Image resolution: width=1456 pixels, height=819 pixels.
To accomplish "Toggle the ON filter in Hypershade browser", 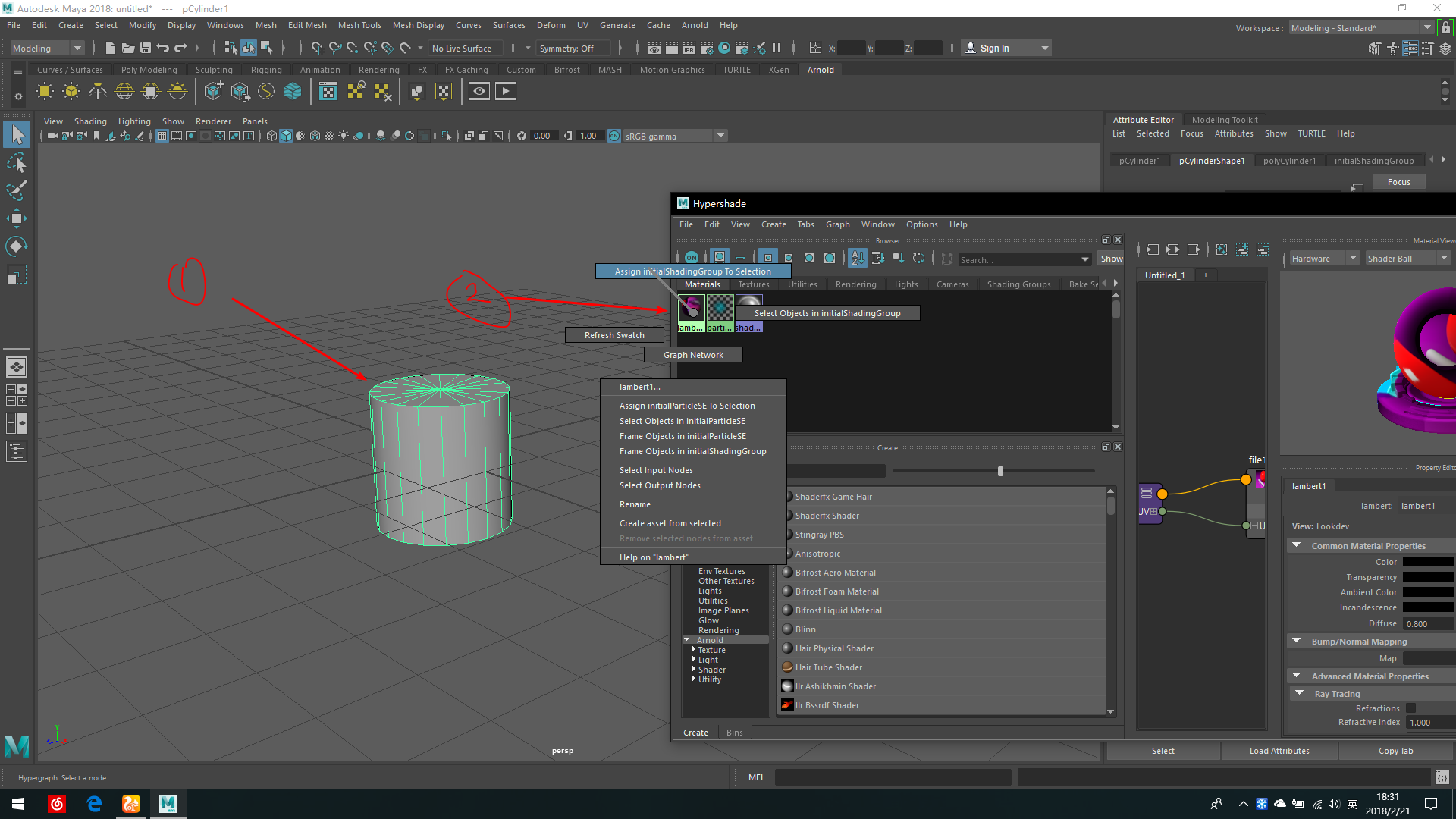I will pyautogui.click(x=691, y=257).
